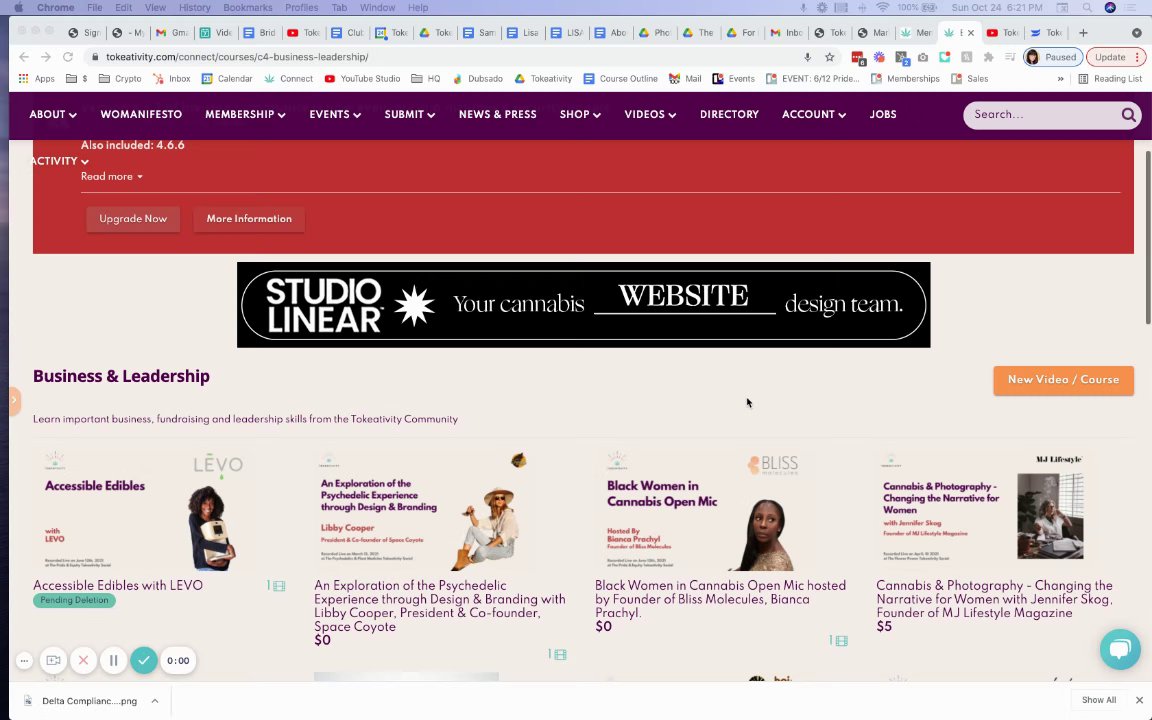This screenshot has width=1152, height=720.
Task: Open the YouTube Studio bookmark
Action: coord(361,79)
